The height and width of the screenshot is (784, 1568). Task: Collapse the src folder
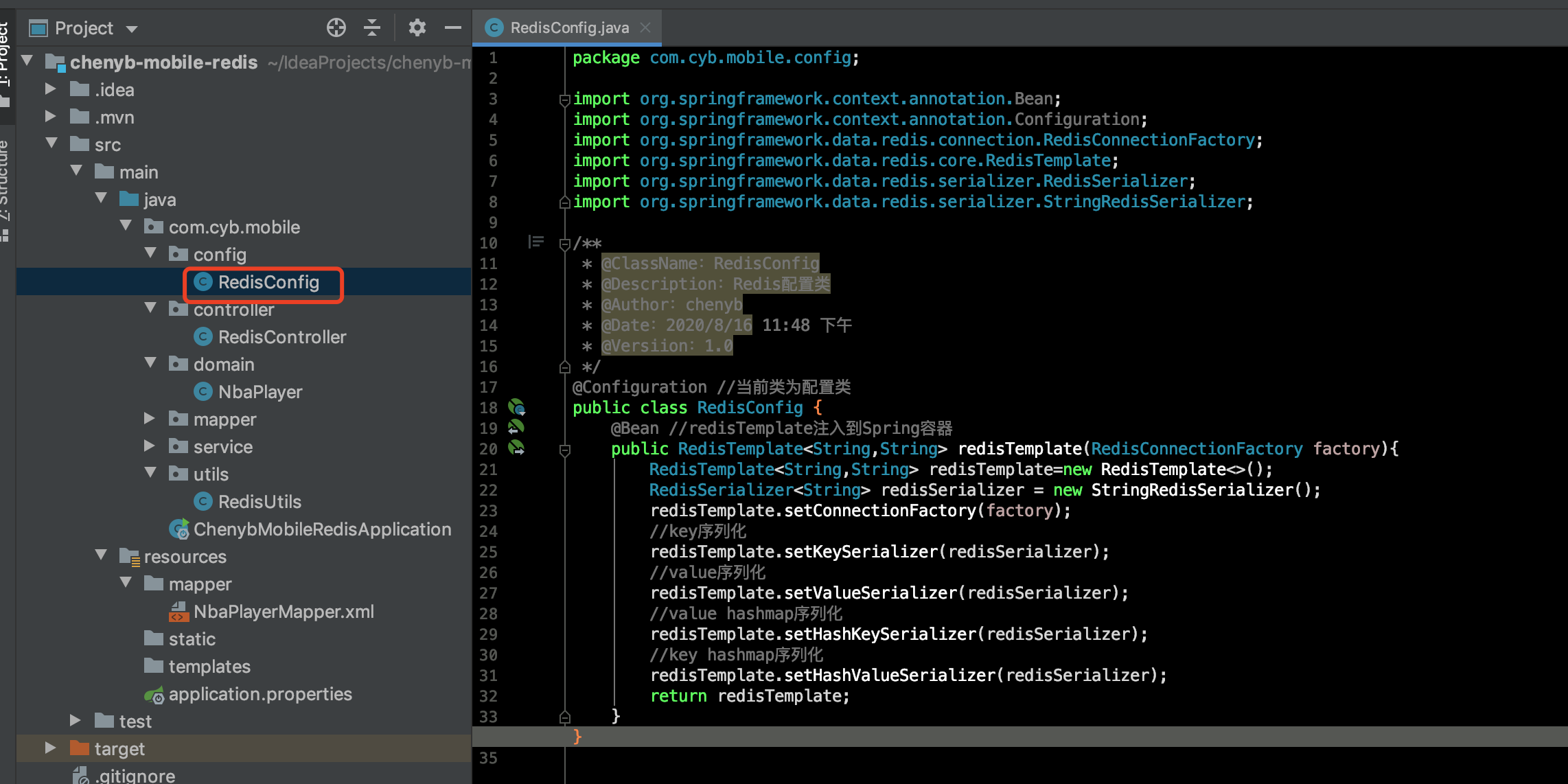tap(51, 143)
